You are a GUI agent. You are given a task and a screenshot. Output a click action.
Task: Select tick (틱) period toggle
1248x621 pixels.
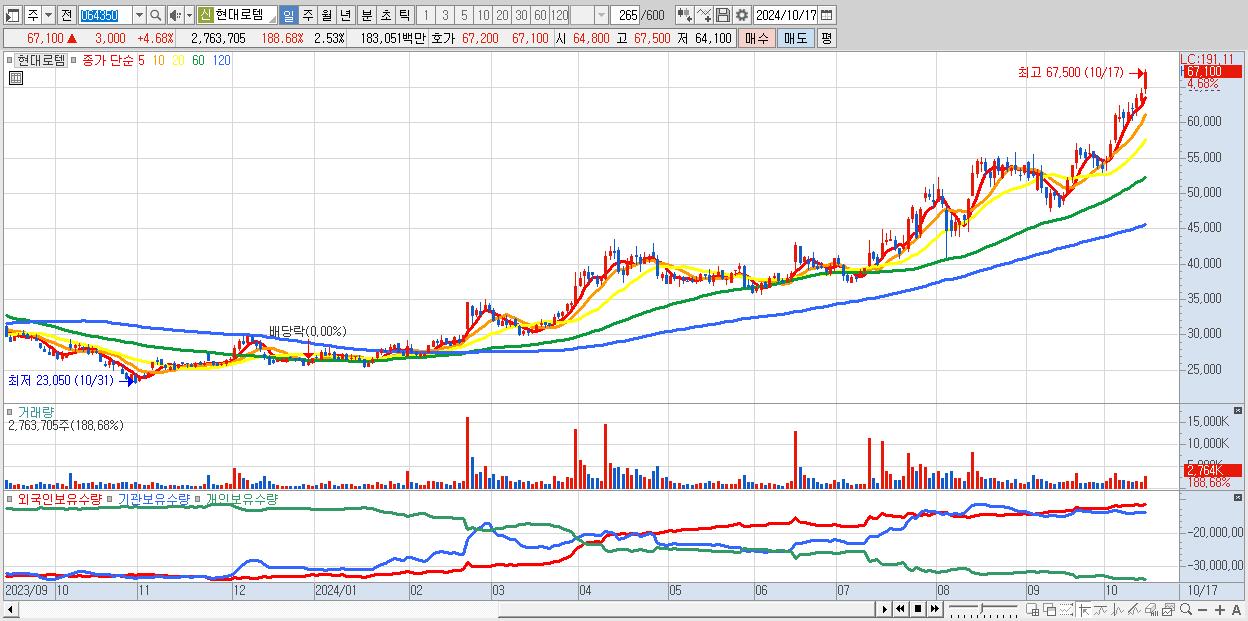click(x=404, y=15)
